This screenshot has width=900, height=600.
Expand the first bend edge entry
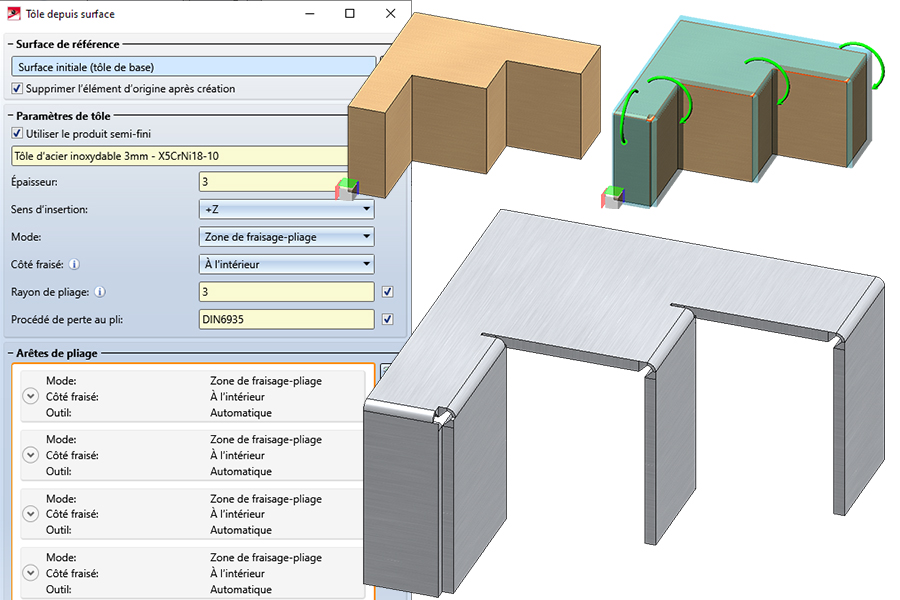[29, 397]
